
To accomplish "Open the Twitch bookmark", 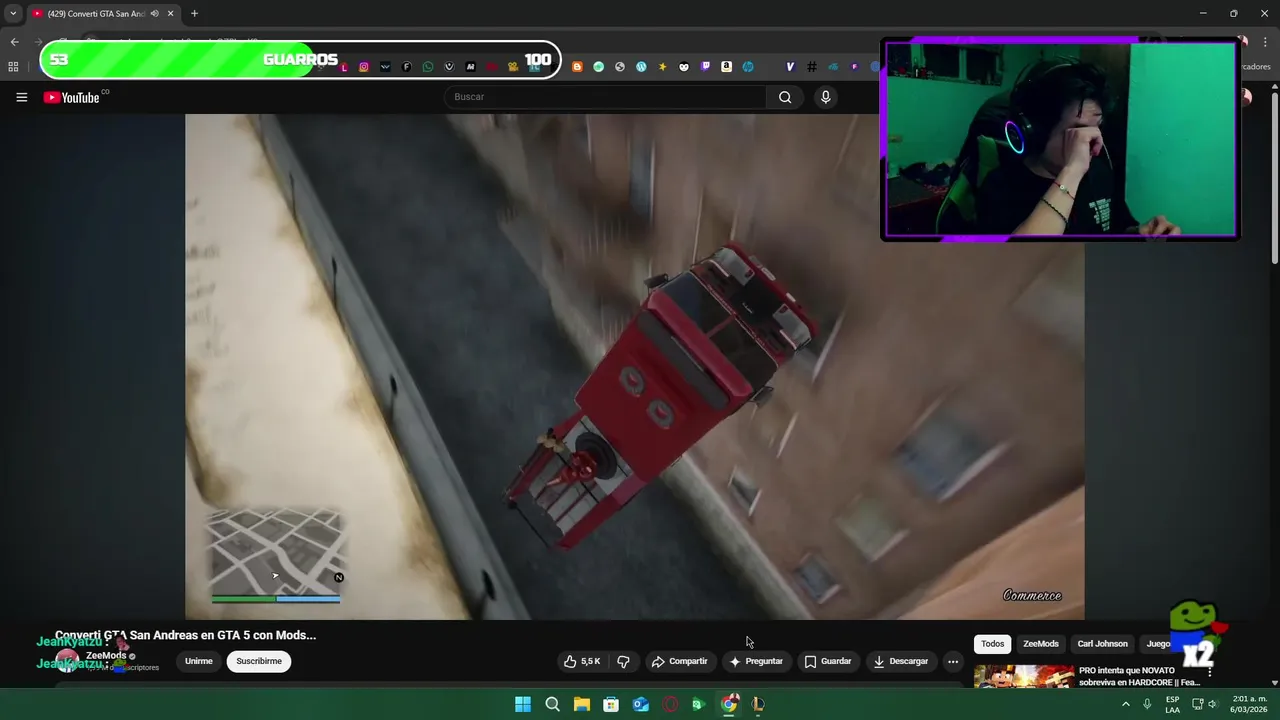I will tap(705, 67).
